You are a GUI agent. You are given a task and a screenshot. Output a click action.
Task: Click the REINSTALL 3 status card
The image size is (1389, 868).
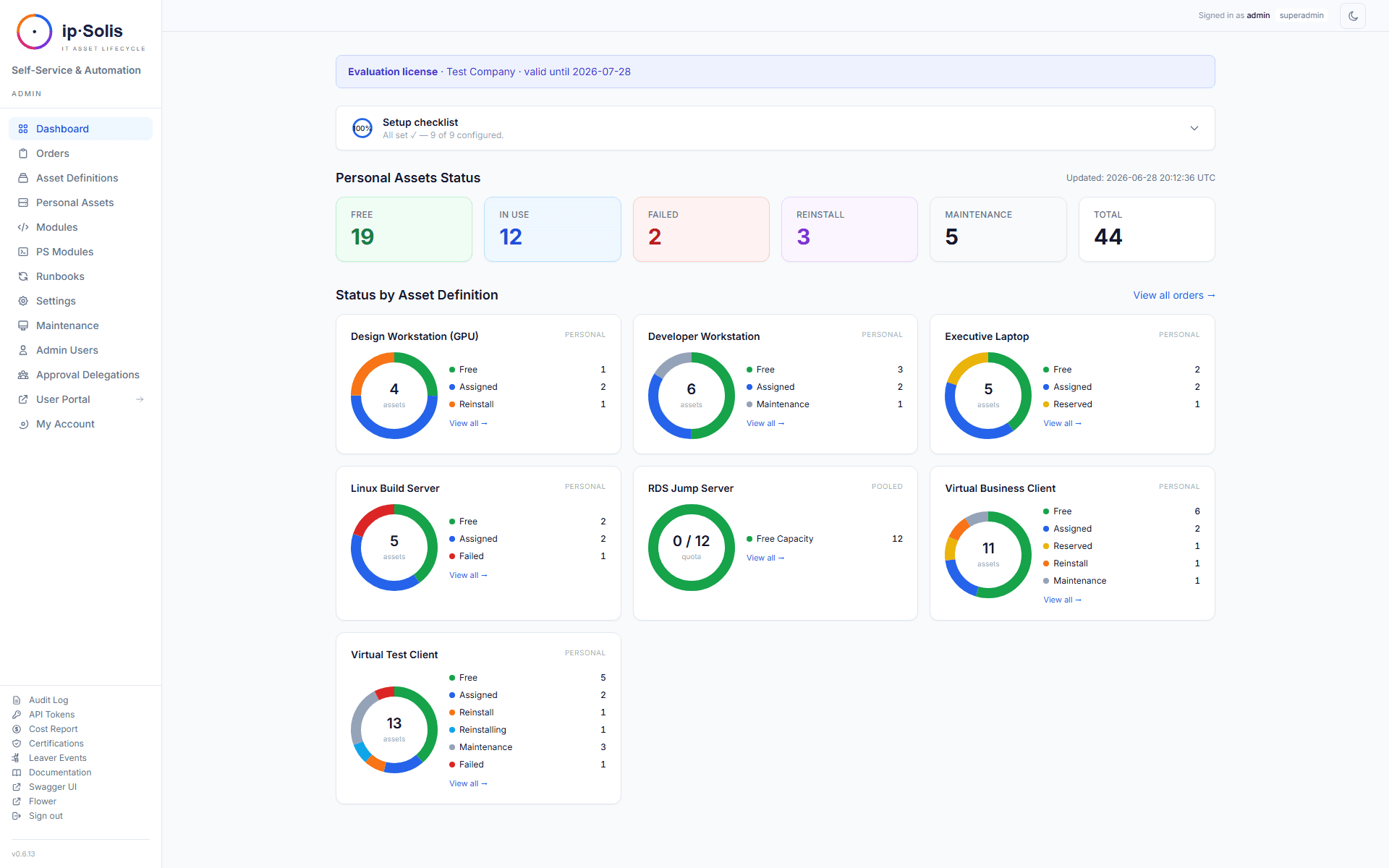click(x=849, y=229)
